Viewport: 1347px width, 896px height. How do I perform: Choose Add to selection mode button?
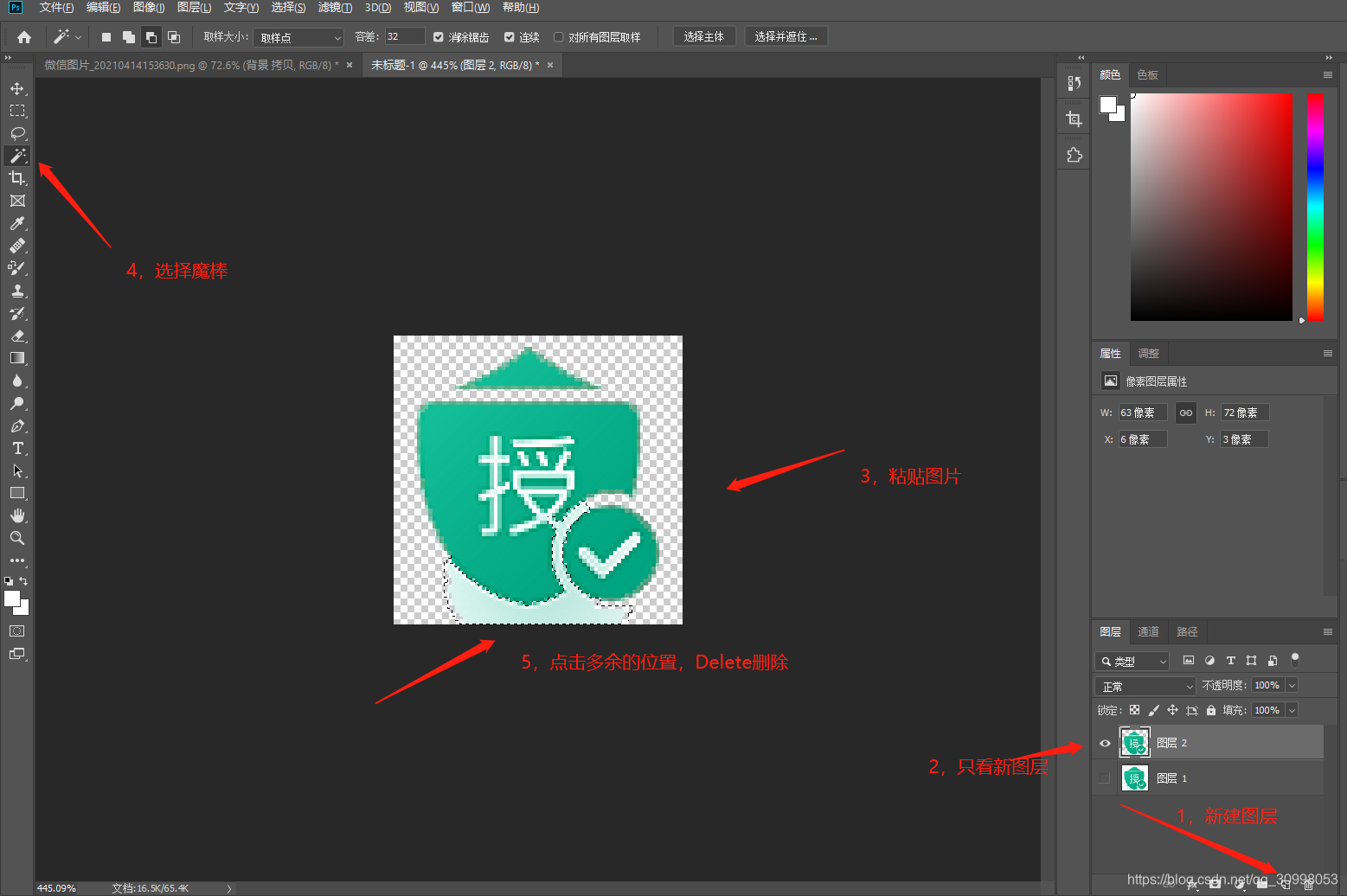129,37
